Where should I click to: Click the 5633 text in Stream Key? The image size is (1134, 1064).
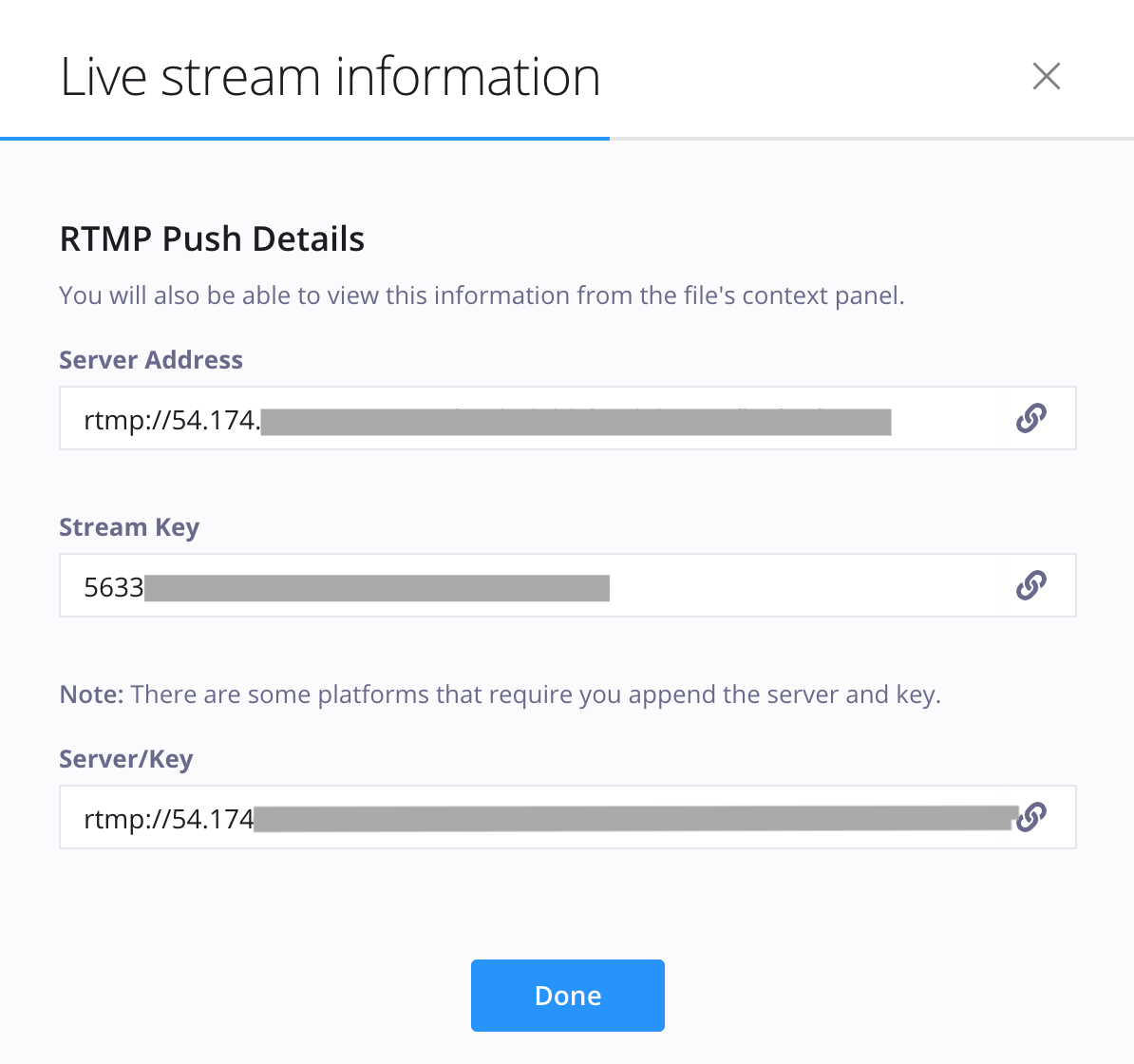(x=114, y=587)
